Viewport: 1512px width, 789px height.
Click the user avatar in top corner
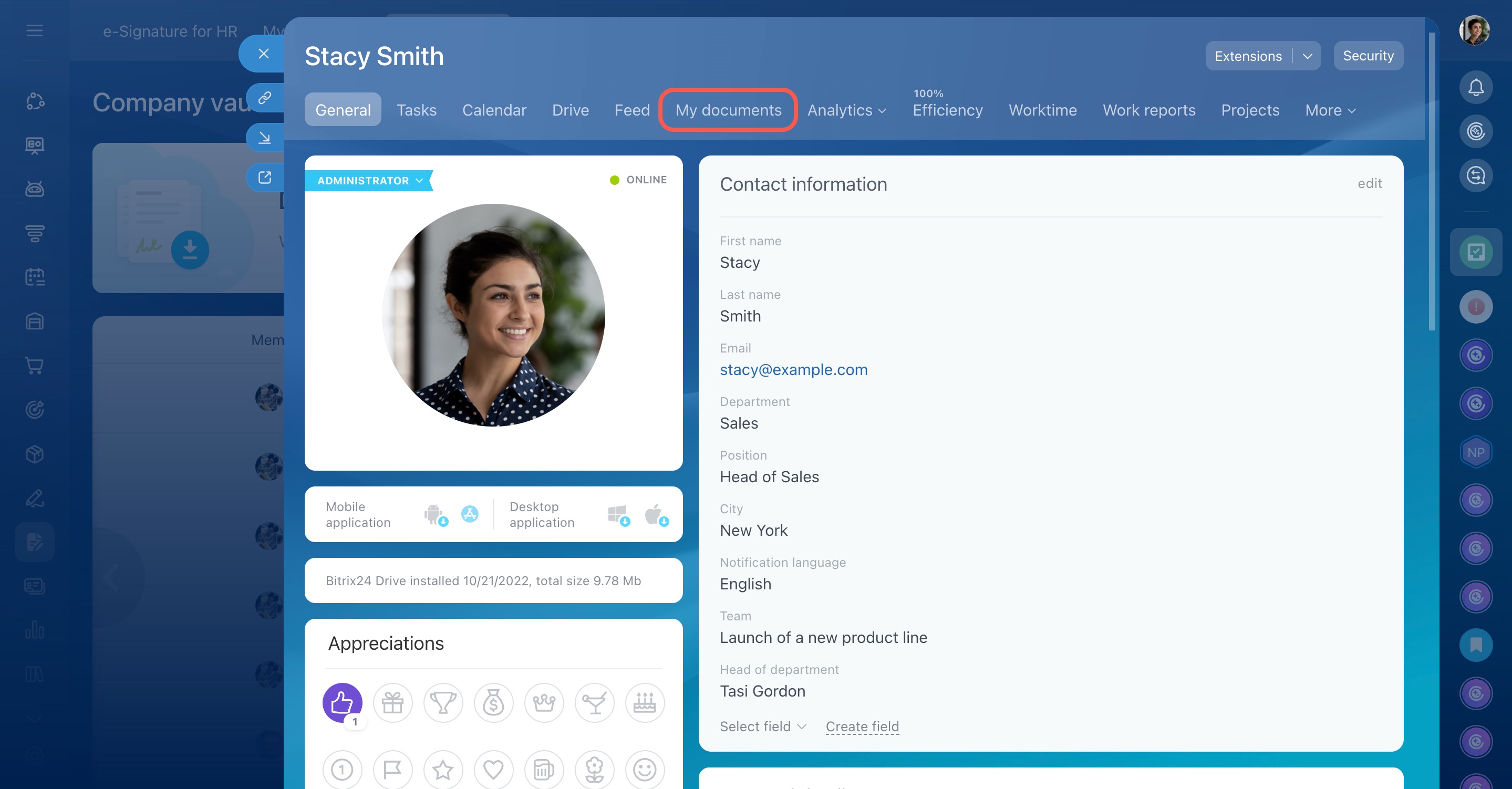click(x=1474, y=30)
